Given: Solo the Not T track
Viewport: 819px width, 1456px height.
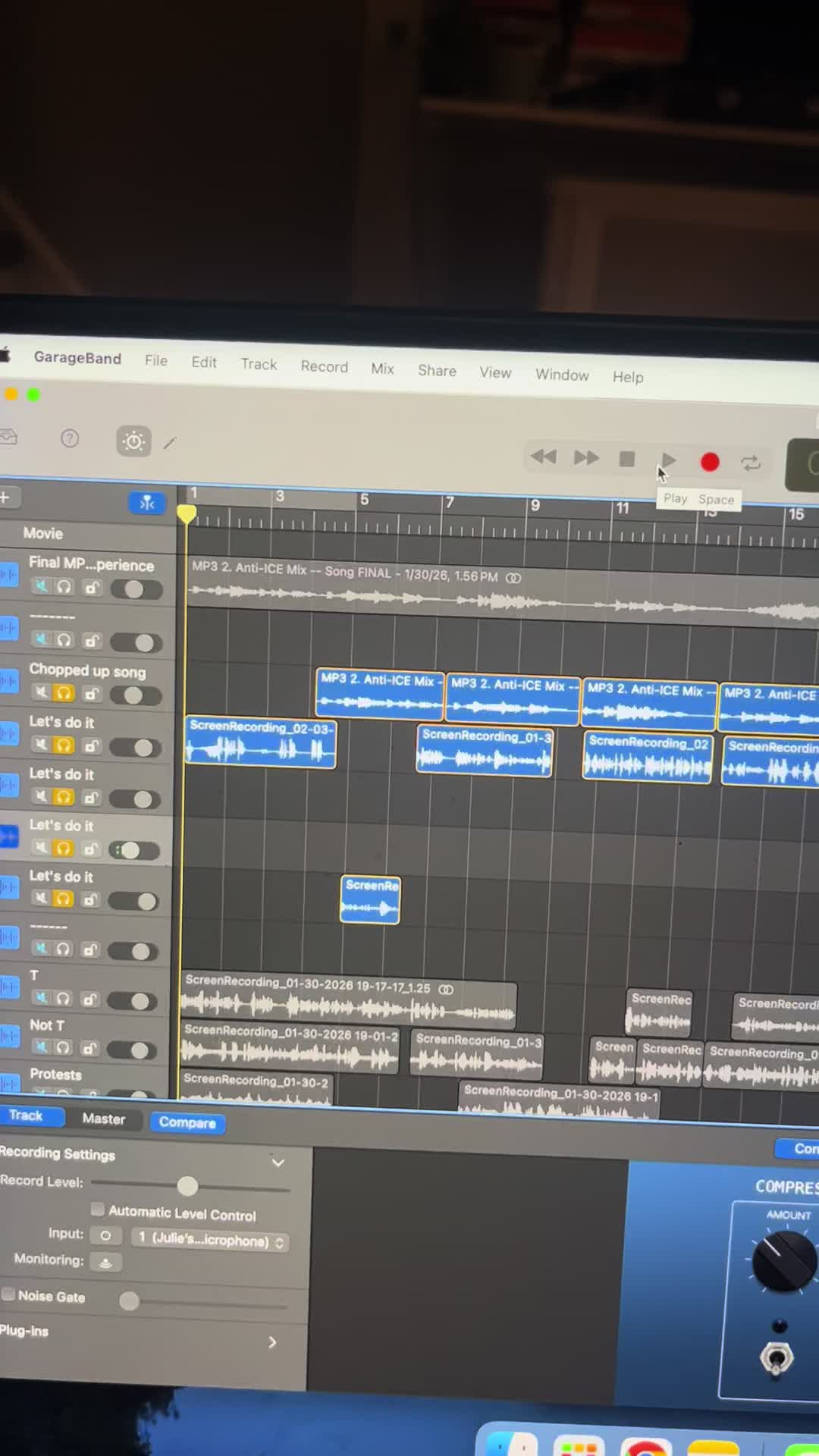Looking at the screenshot, I should pos(64,1047).
